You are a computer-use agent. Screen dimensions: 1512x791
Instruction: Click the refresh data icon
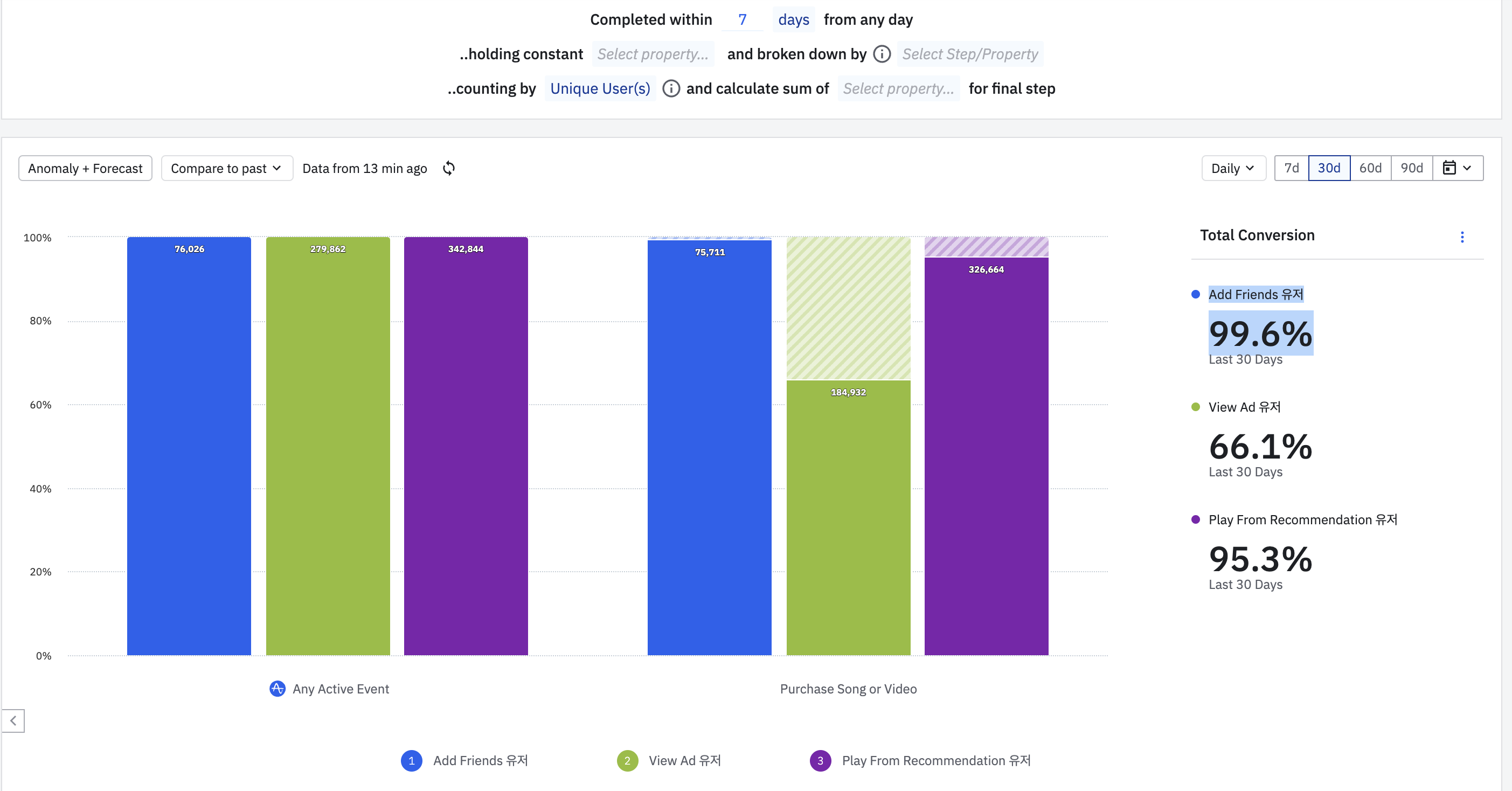pos(449,169)
